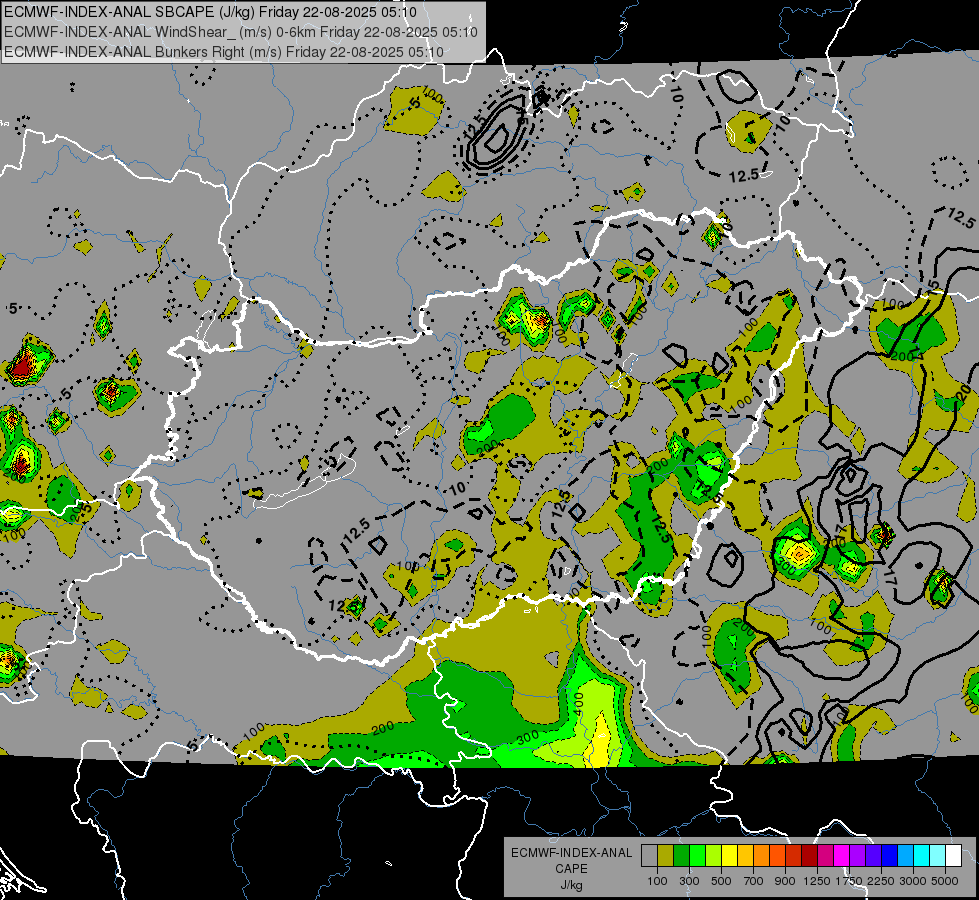Viewport: 979px width, 900px height.
Task: Click the legend tick label 1750
Action: [849, 881]
